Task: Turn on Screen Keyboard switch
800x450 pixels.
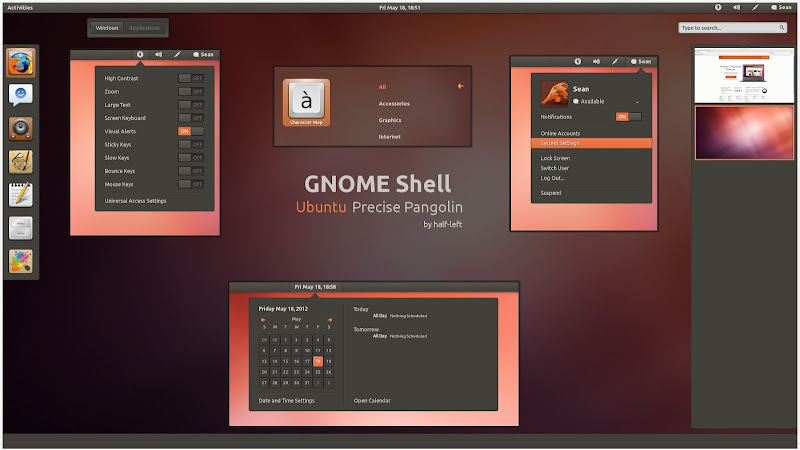Action: pyautogui.click(x=191, y=118)
